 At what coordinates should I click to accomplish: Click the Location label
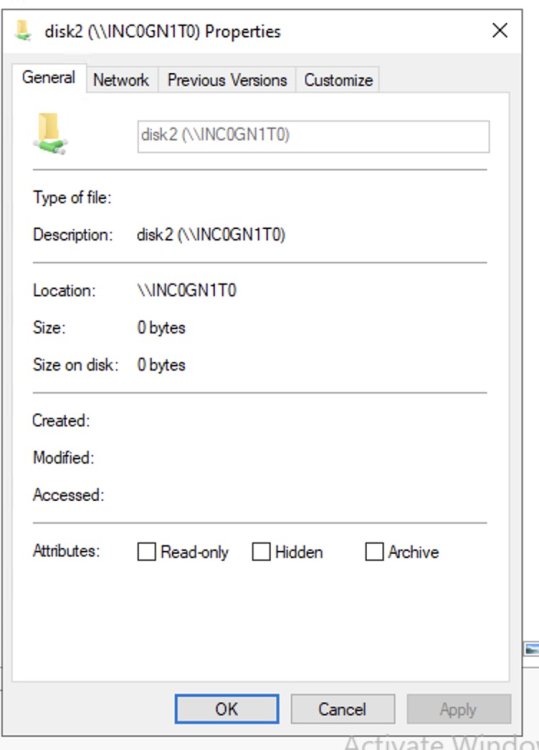coord(64,290)
